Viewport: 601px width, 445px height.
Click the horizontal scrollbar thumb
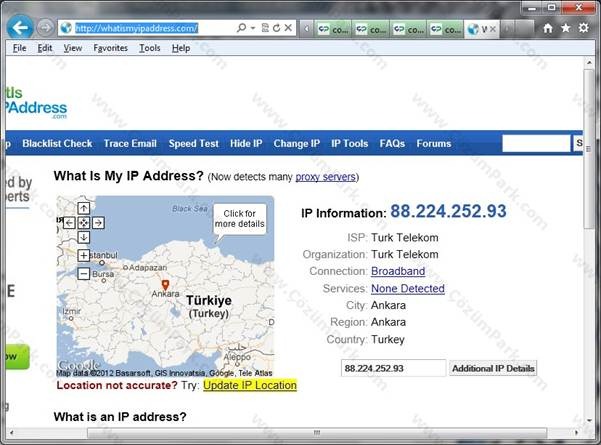pos(317,433)
